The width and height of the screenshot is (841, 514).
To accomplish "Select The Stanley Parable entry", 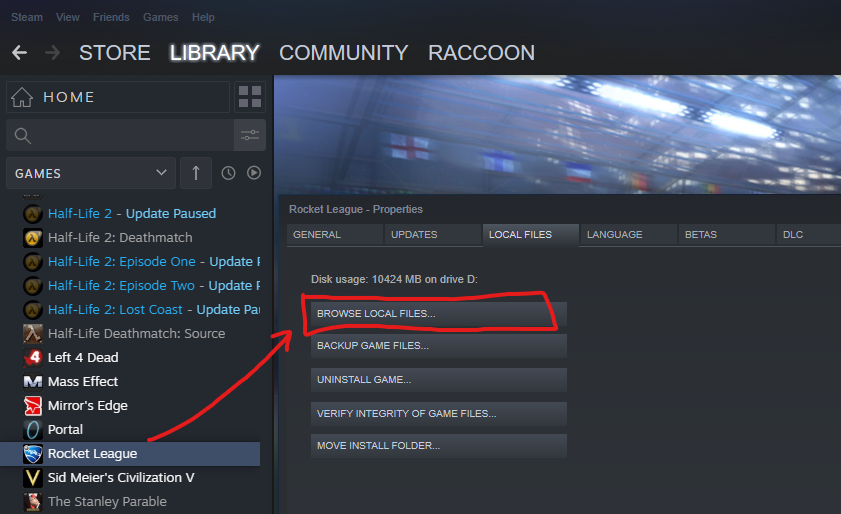I will (x=107, y=502).
